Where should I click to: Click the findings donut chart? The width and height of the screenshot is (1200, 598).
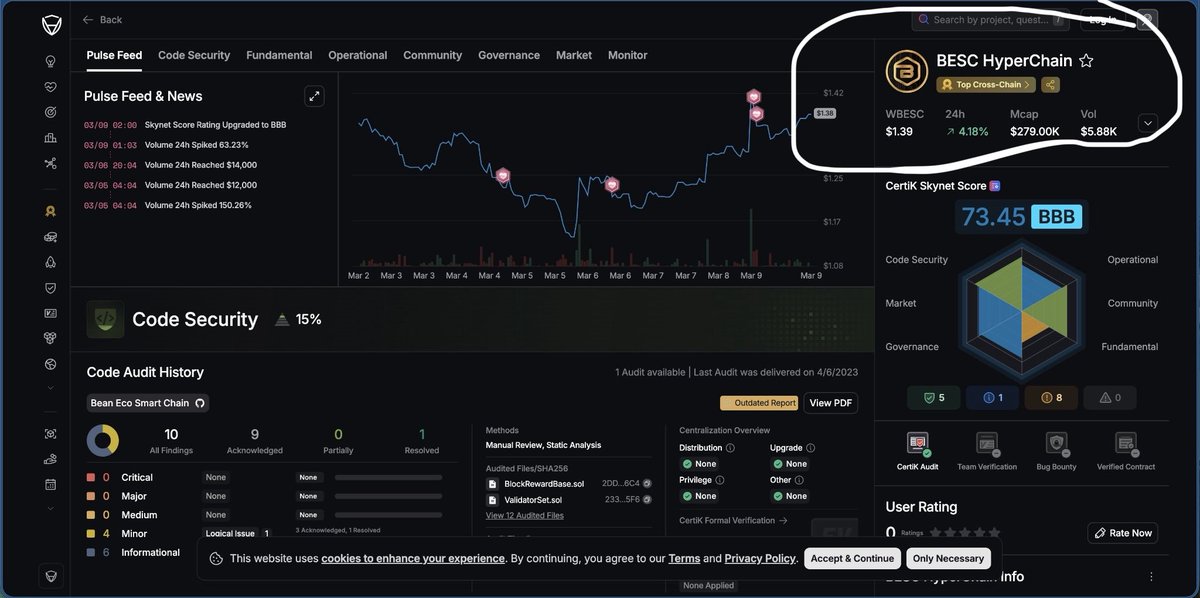click(x=103, y=441)
